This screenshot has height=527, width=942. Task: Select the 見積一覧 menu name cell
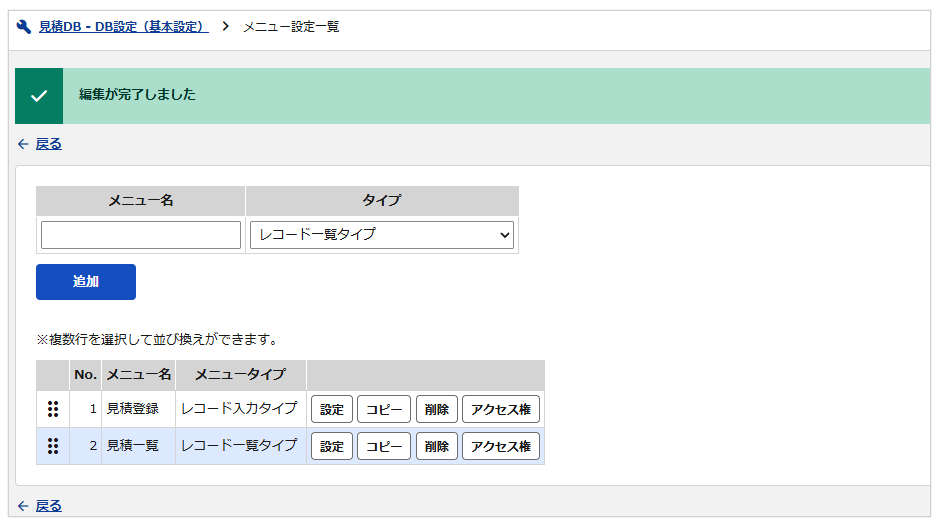click(x=138, y=446)
